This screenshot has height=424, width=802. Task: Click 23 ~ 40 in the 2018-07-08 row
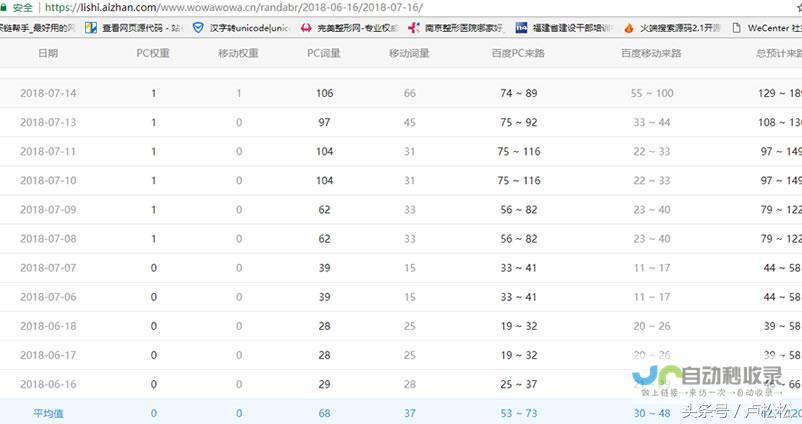(652, 239)
